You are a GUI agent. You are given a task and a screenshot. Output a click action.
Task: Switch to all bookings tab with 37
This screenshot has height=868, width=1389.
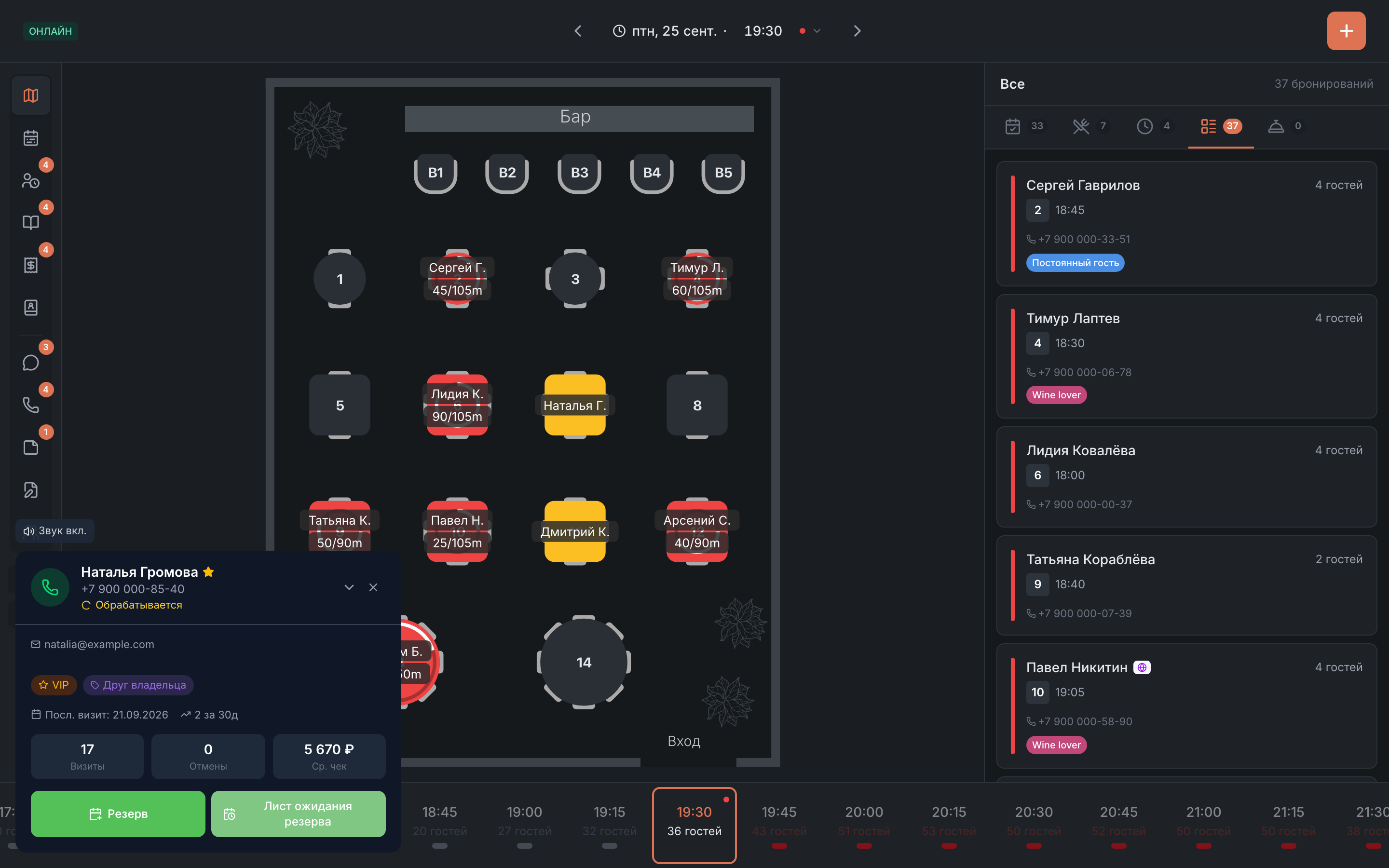click(1221, 126)
